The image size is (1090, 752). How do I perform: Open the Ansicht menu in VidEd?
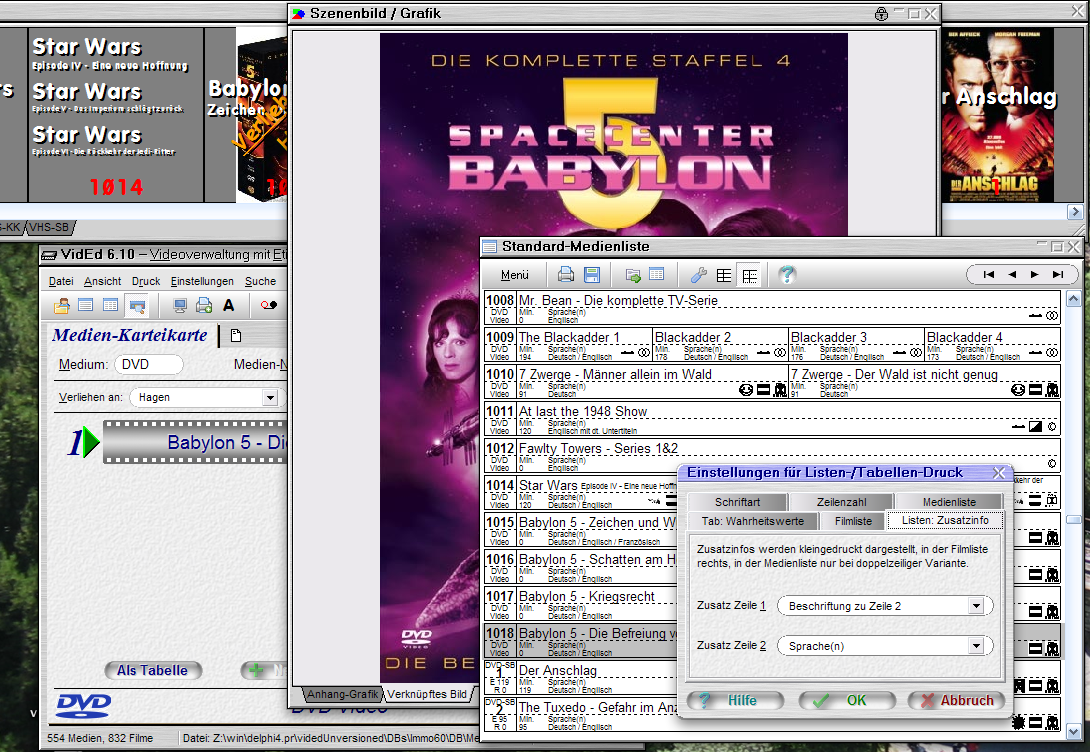[103, 281]
